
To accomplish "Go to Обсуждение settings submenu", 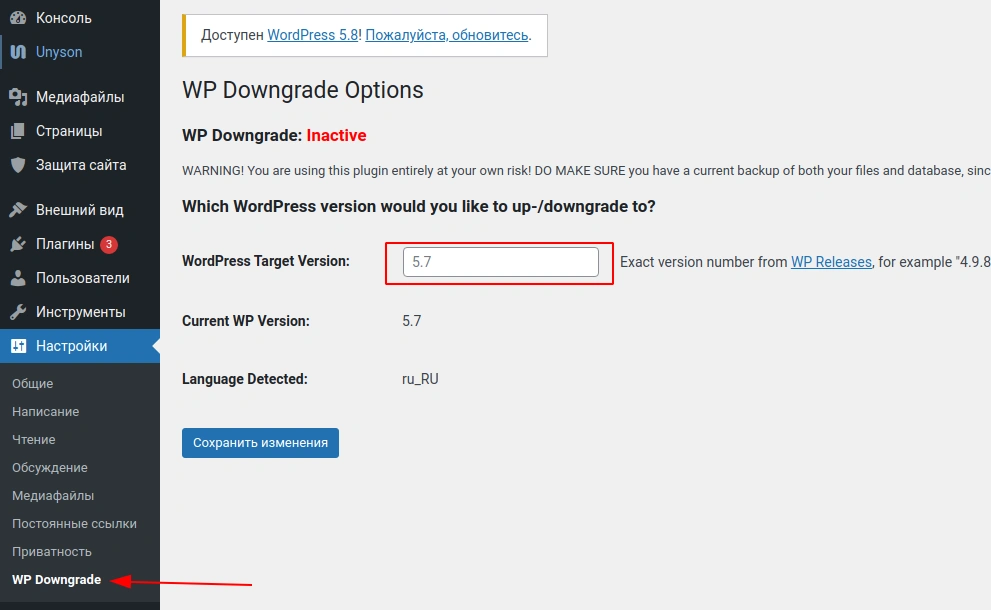I will (x=50, y=468).
